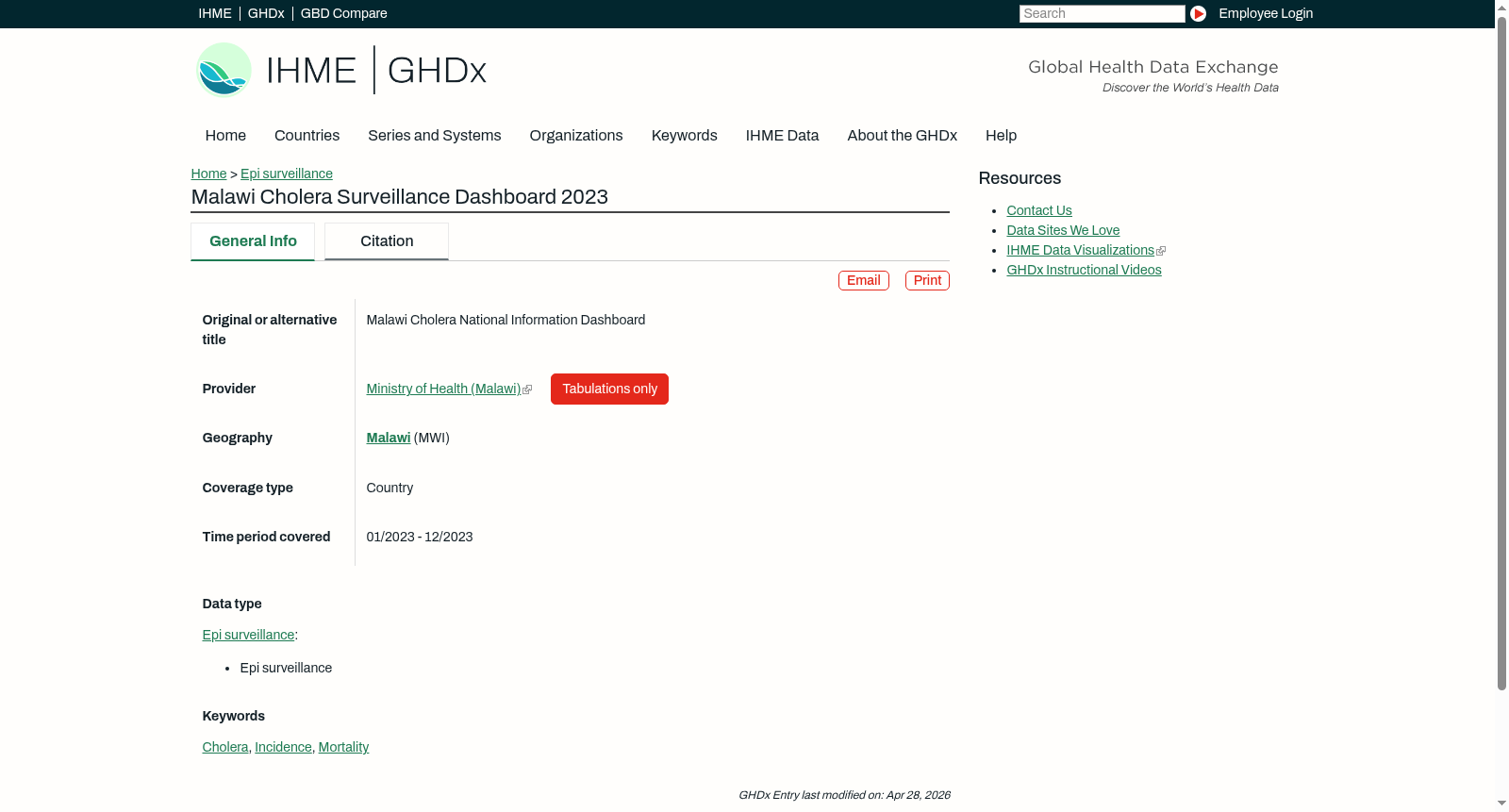The height and width of the screenshot is (812, 1509).
Task: Click the IHME leaf logo
Action: click(224, 70)
